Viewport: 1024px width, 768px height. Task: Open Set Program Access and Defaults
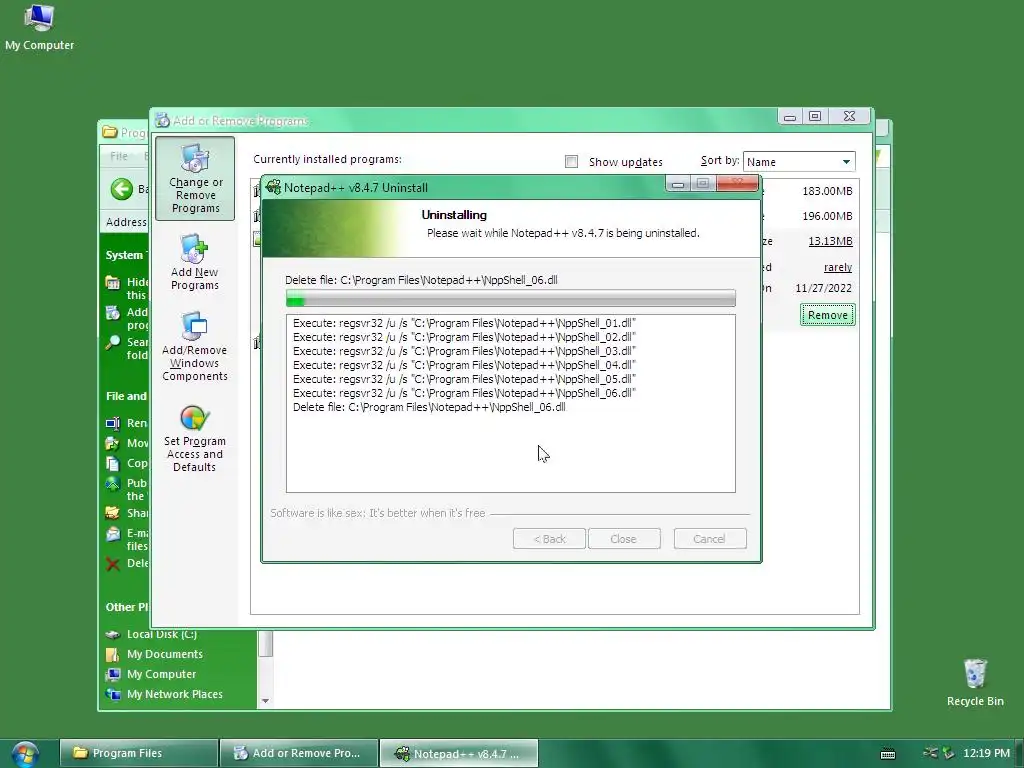195,438
